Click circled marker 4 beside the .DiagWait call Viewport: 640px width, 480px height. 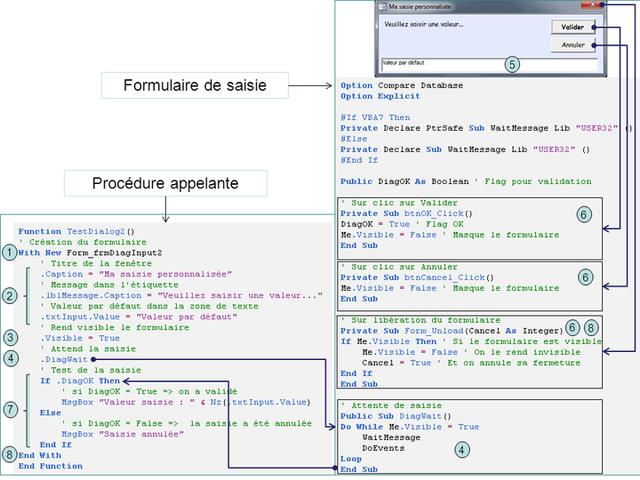(9, 358)
